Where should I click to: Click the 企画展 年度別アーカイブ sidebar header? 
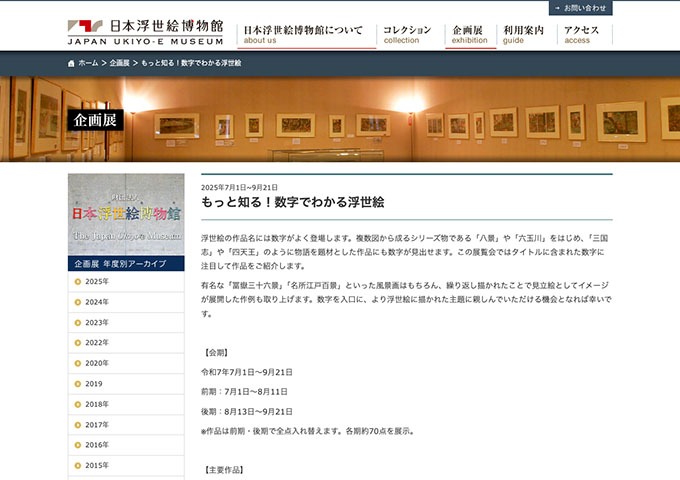click(x=126, y=264)
